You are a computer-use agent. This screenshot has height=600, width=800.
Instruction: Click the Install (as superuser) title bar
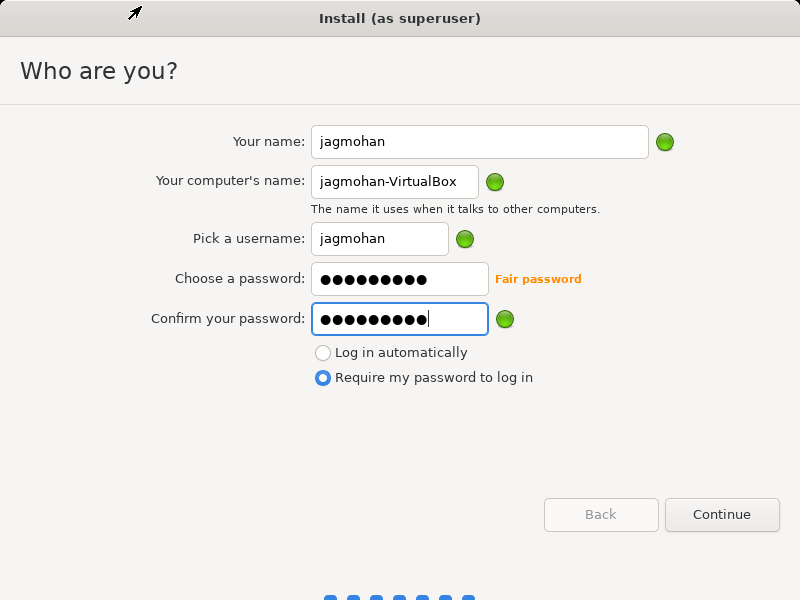(x=400, y=18)
